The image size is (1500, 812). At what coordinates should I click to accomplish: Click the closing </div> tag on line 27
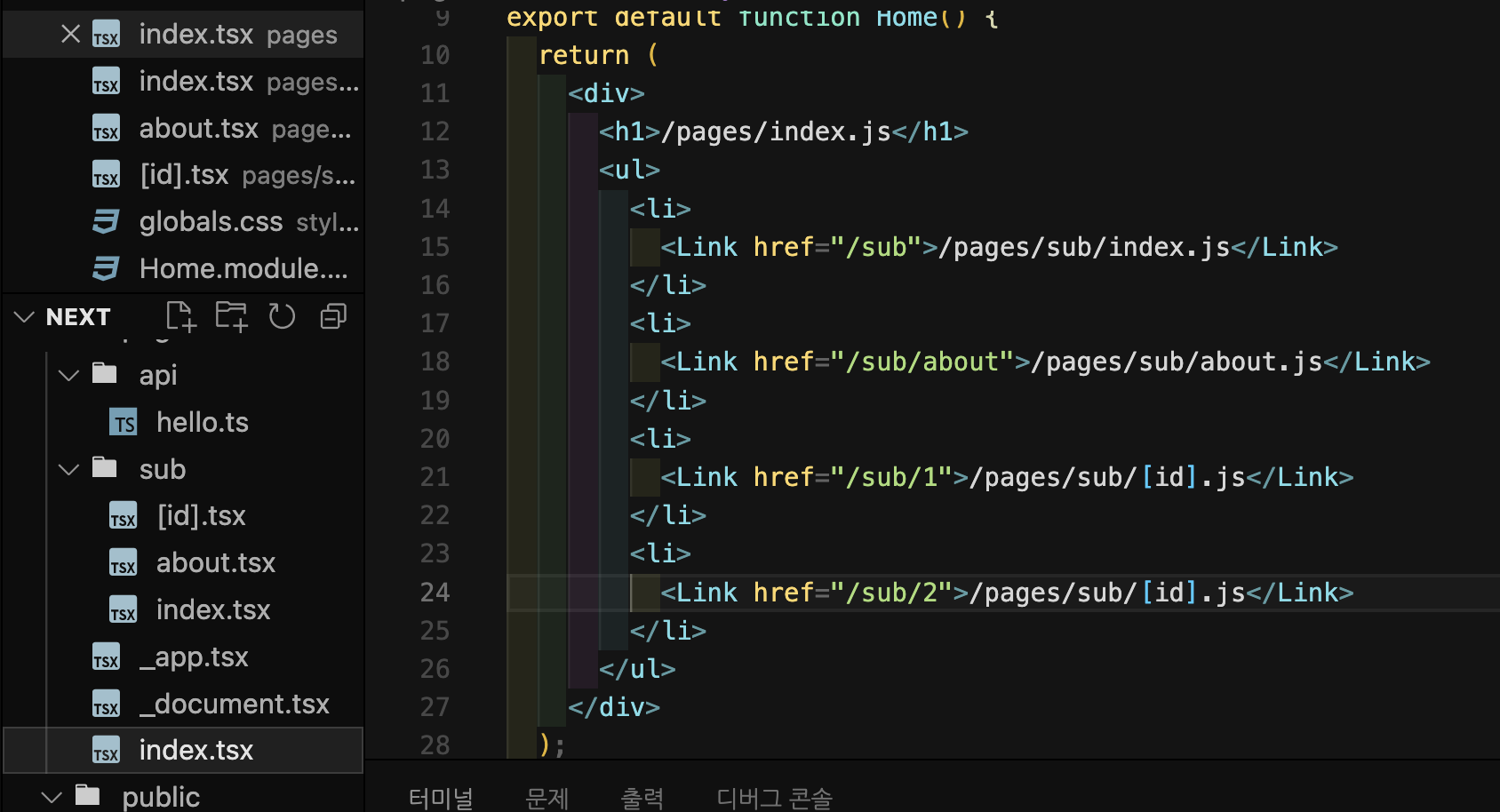[614, 707]
